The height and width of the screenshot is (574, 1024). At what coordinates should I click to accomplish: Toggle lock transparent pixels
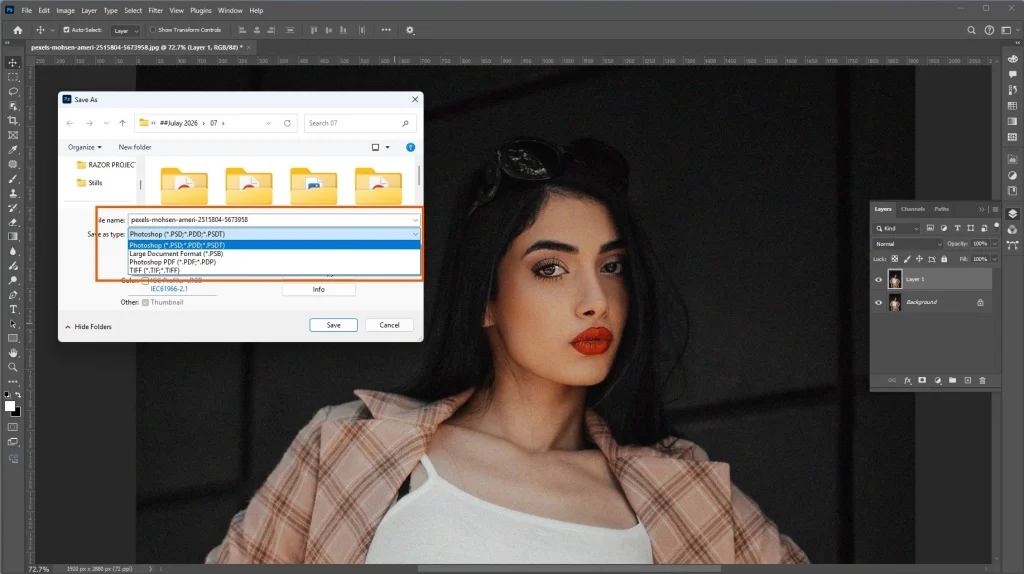click(x=895, y=259)
